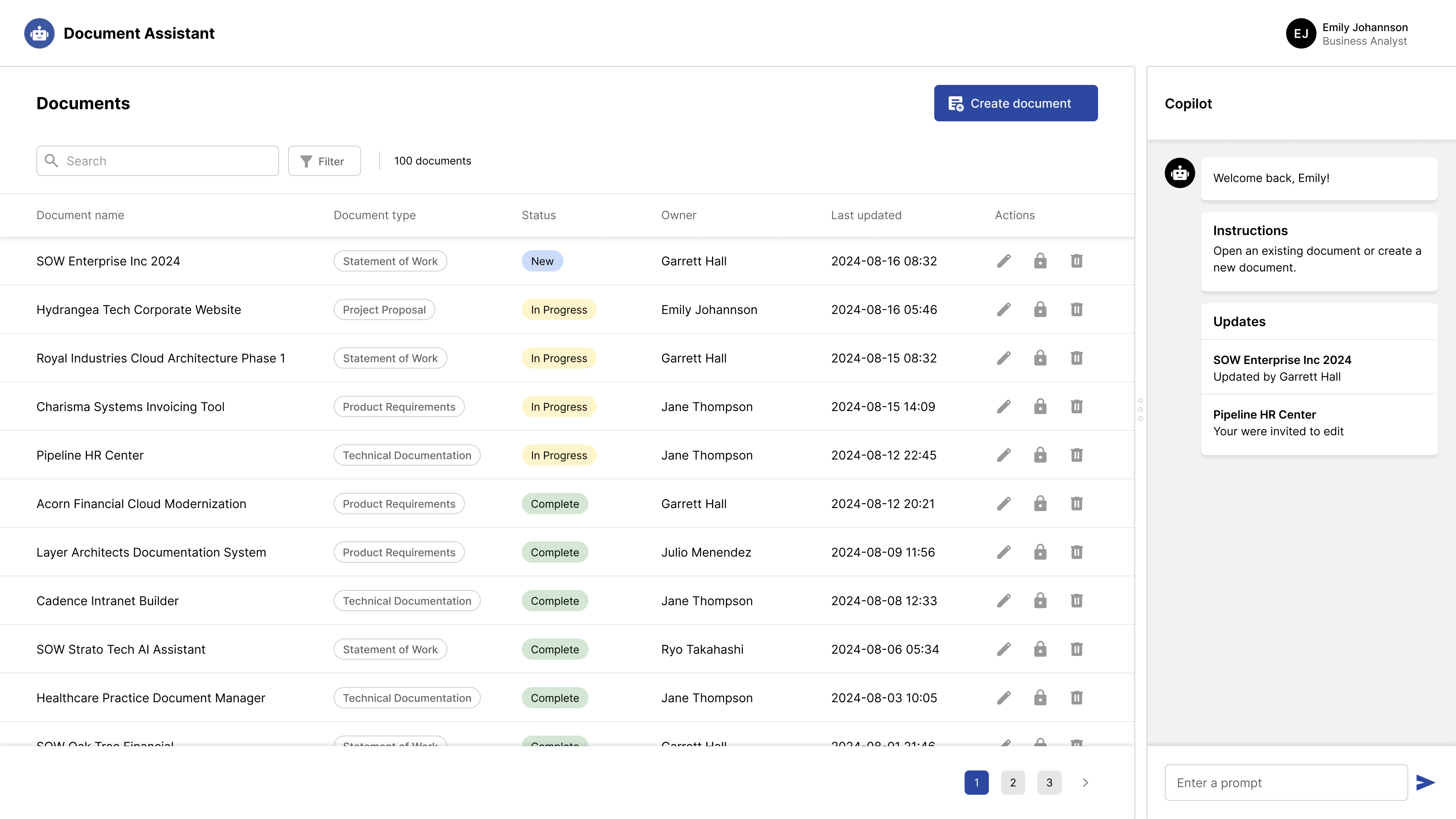The width and height of the screenshot is (1456, 819).
Task: Open the Pipeline HR Center update notification
Action: (1319, 423)
